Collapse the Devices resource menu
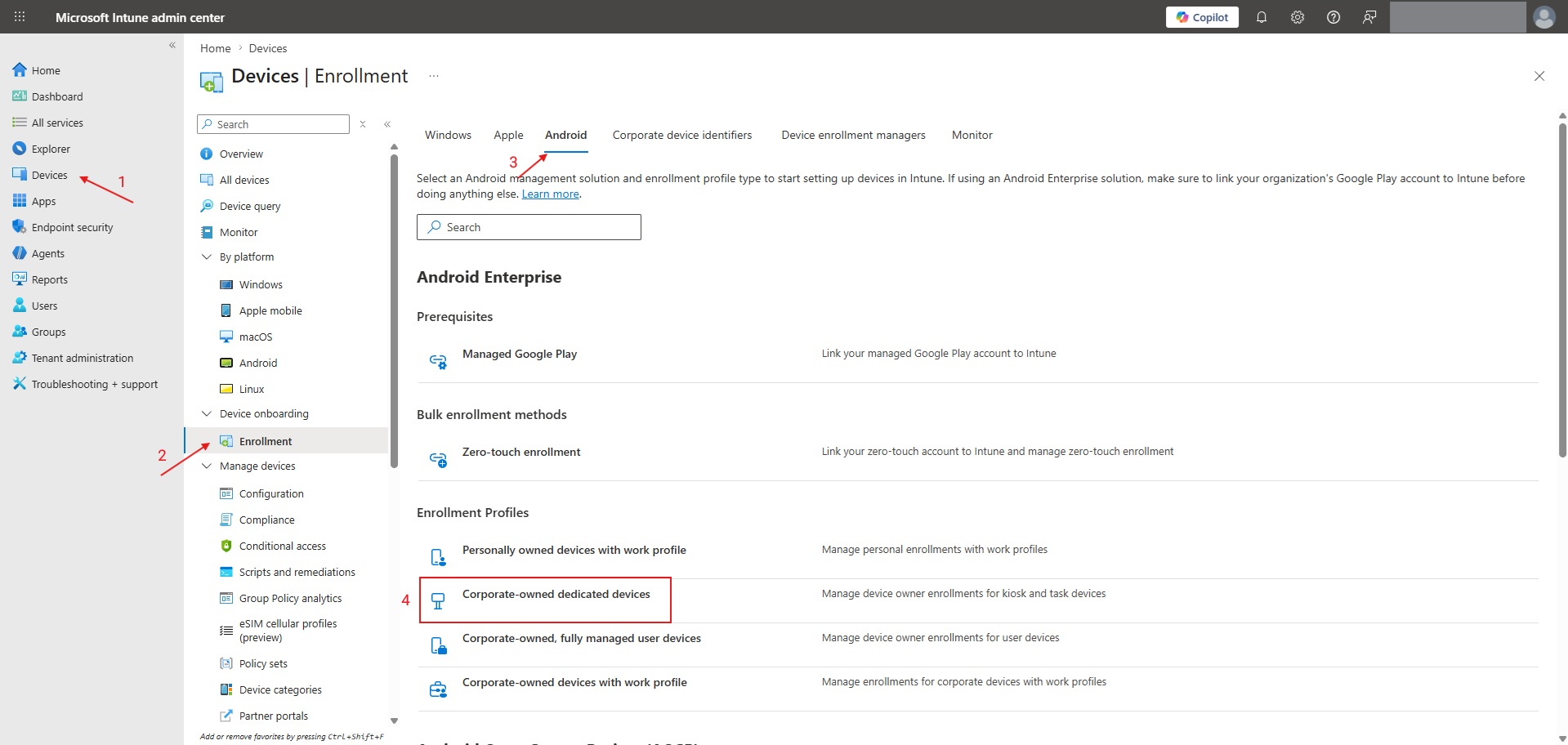Image resolution: width=1568 pixels, height=745 pixels. 387,124
